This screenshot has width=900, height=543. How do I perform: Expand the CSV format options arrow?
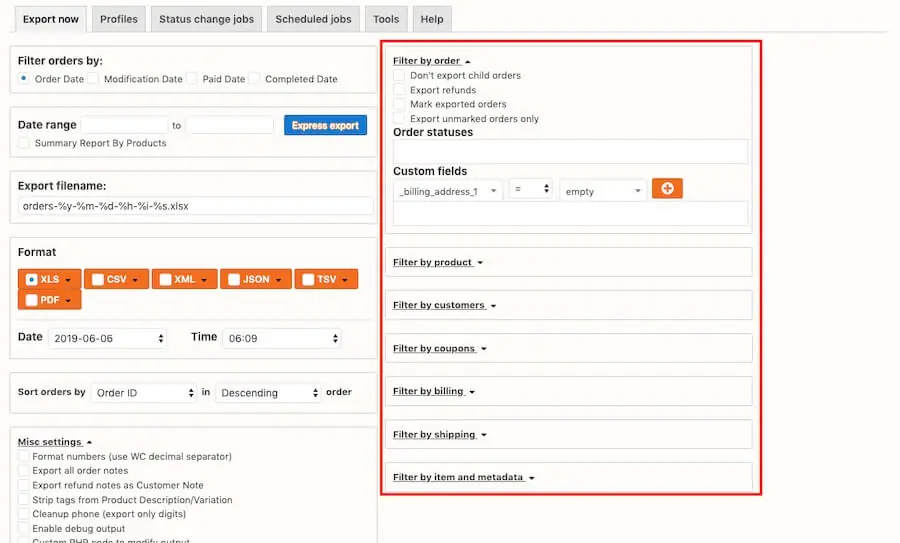pos(135,280)
